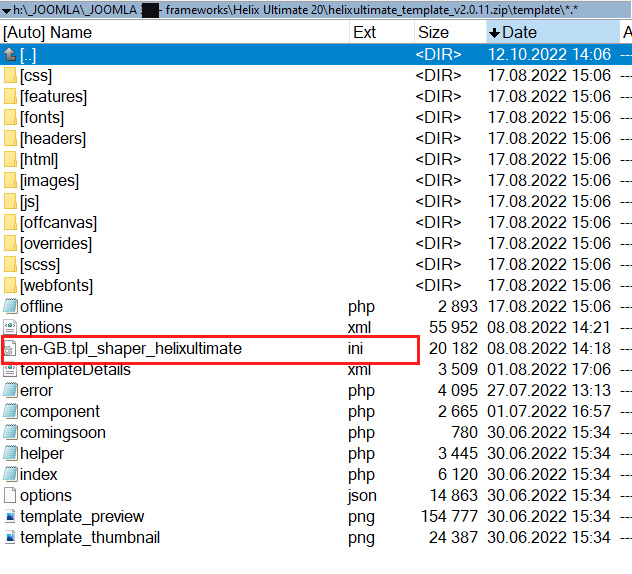This screenshot has width=632, height=574.
Task: Sort files by the Size column header
Action: (x=450, y=32)
